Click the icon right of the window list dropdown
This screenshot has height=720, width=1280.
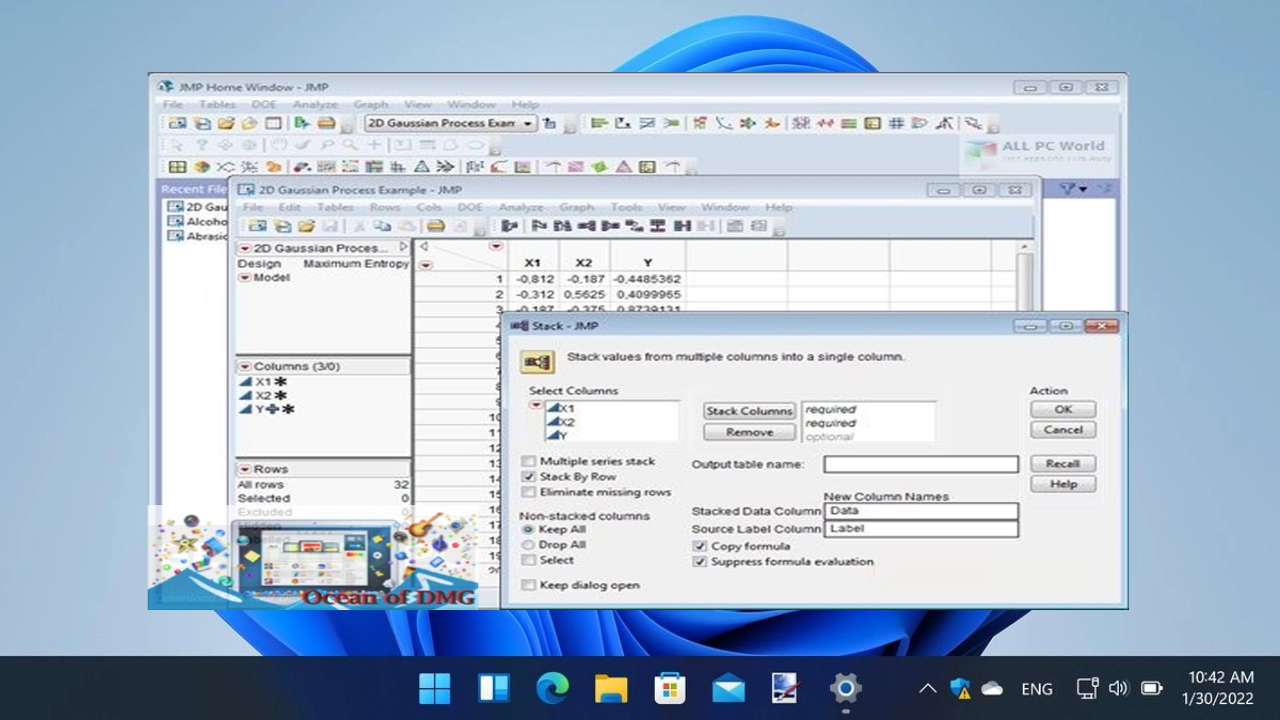click(x=549, y=123)
